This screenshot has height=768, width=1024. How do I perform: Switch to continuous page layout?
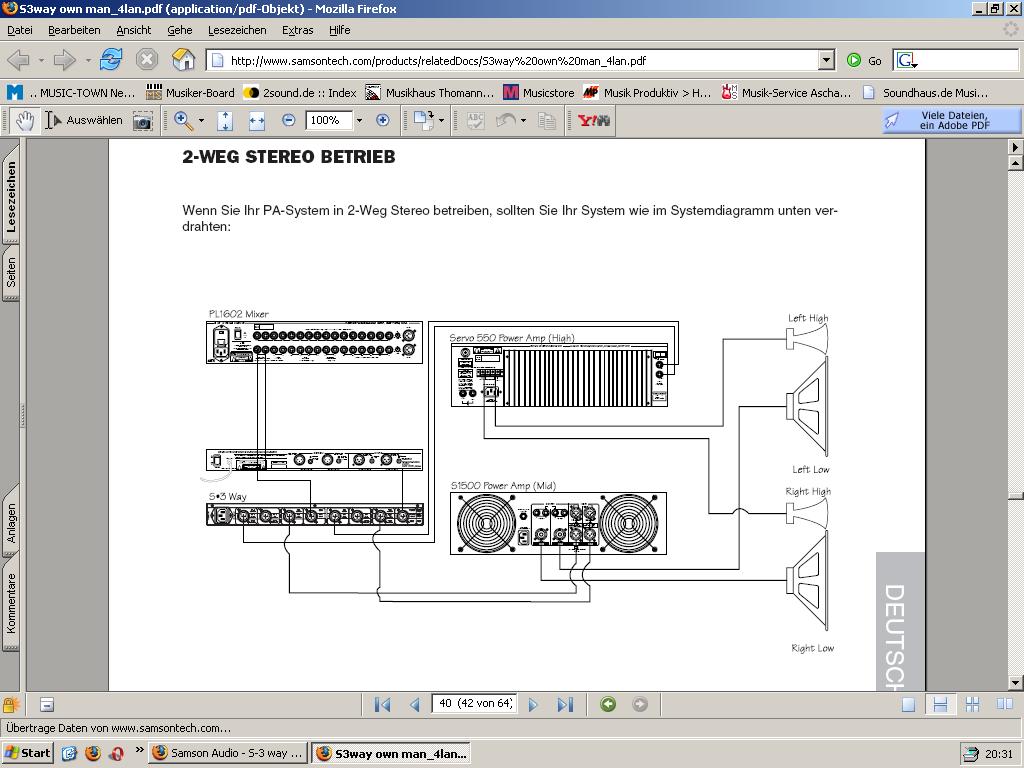[940, 705]
